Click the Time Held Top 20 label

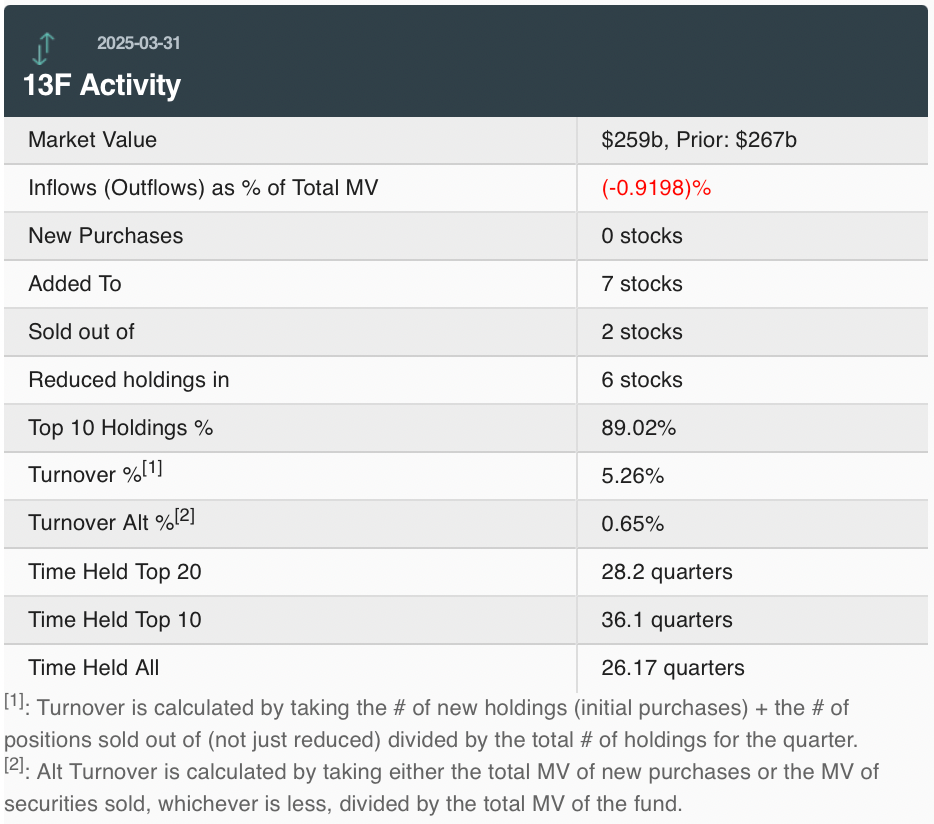[115, 572]
